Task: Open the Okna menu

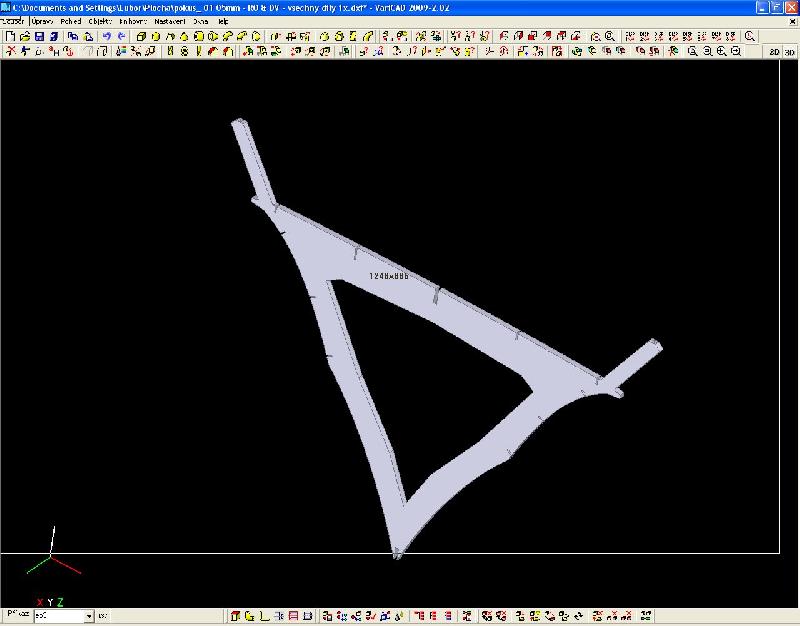Action: point(201,20)
